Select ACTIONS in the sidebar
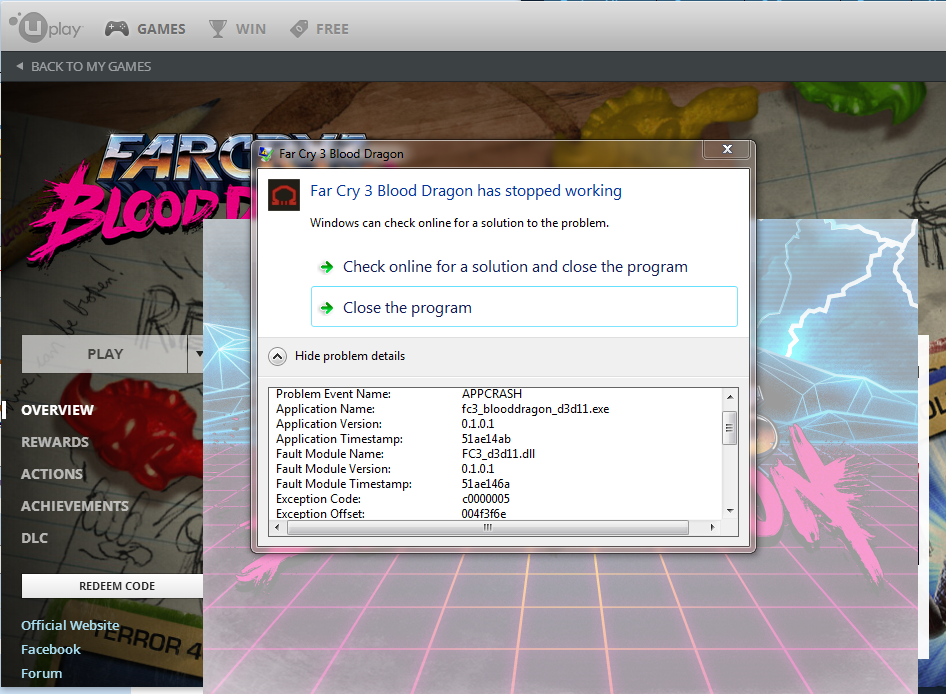 [x=52, y=474]
